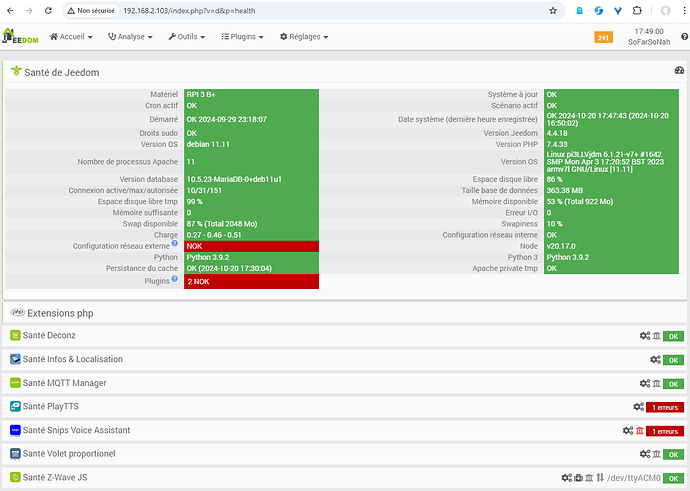Click Deconz dependencies gears icon
Viewport: 690px width, 491px height.
coord(645,336)
